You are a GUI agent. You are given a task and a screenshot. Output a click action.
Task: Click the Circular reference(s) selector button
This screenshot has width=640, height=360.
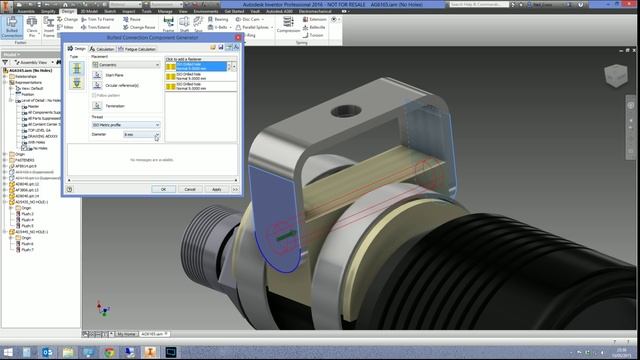coord(97,85)
